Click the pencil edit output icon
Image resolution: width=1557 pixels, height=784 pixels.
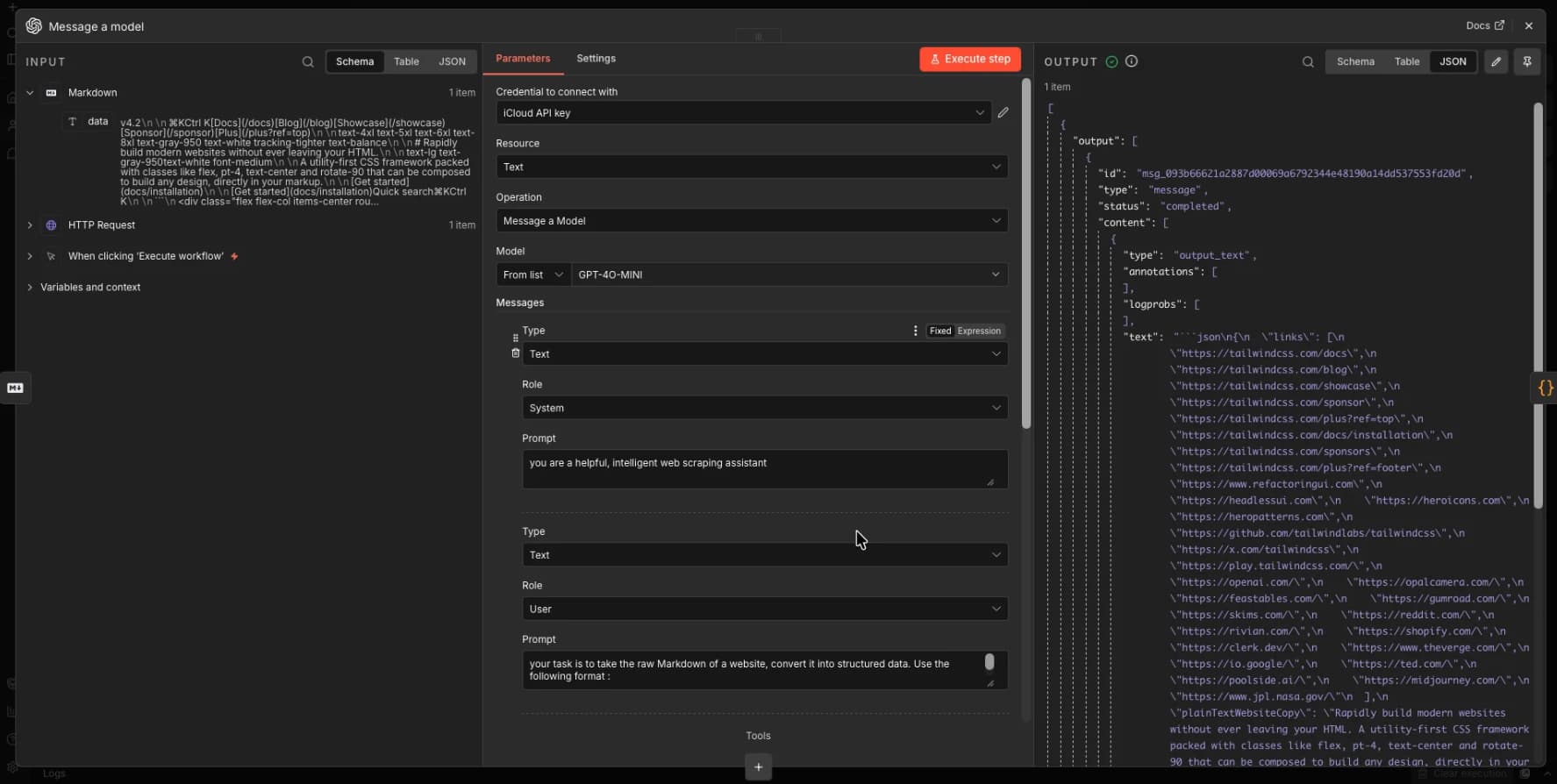pyautogui.click(x=1496, y=61)
